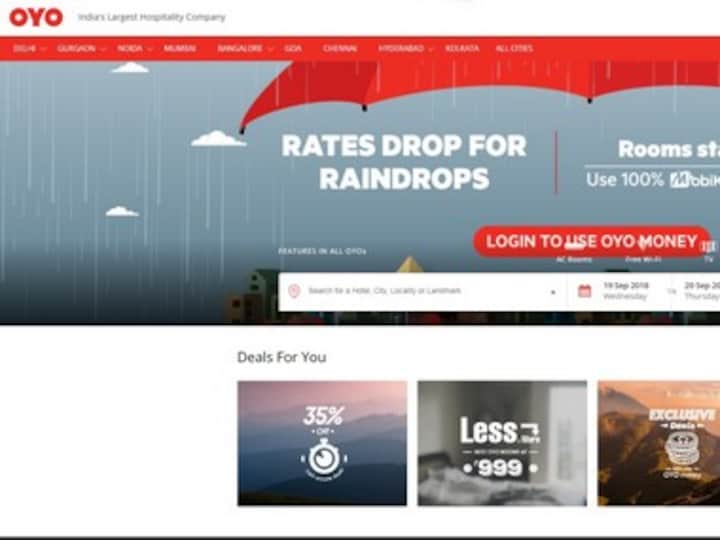Expand the Hyderabad dropdown arrow
Image resolution: width=720 pixels, height=540 pixels.
(x=431, y=49)
